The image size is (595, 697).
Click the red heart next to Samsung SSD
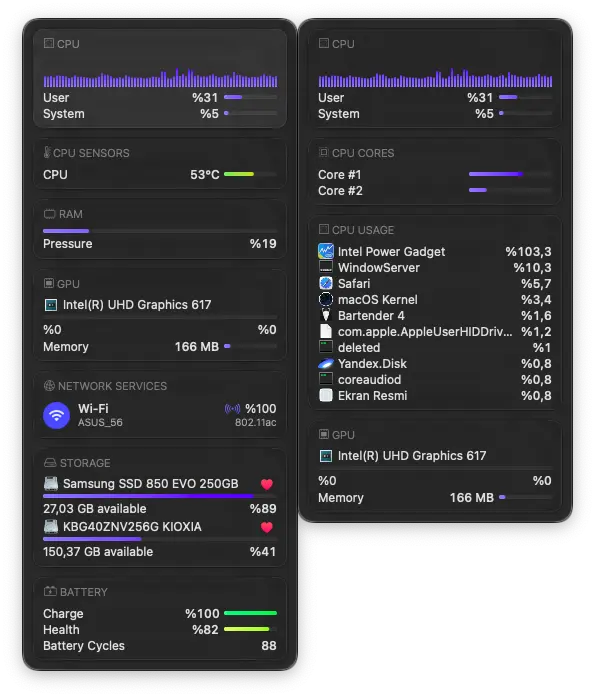click(267, 484)
